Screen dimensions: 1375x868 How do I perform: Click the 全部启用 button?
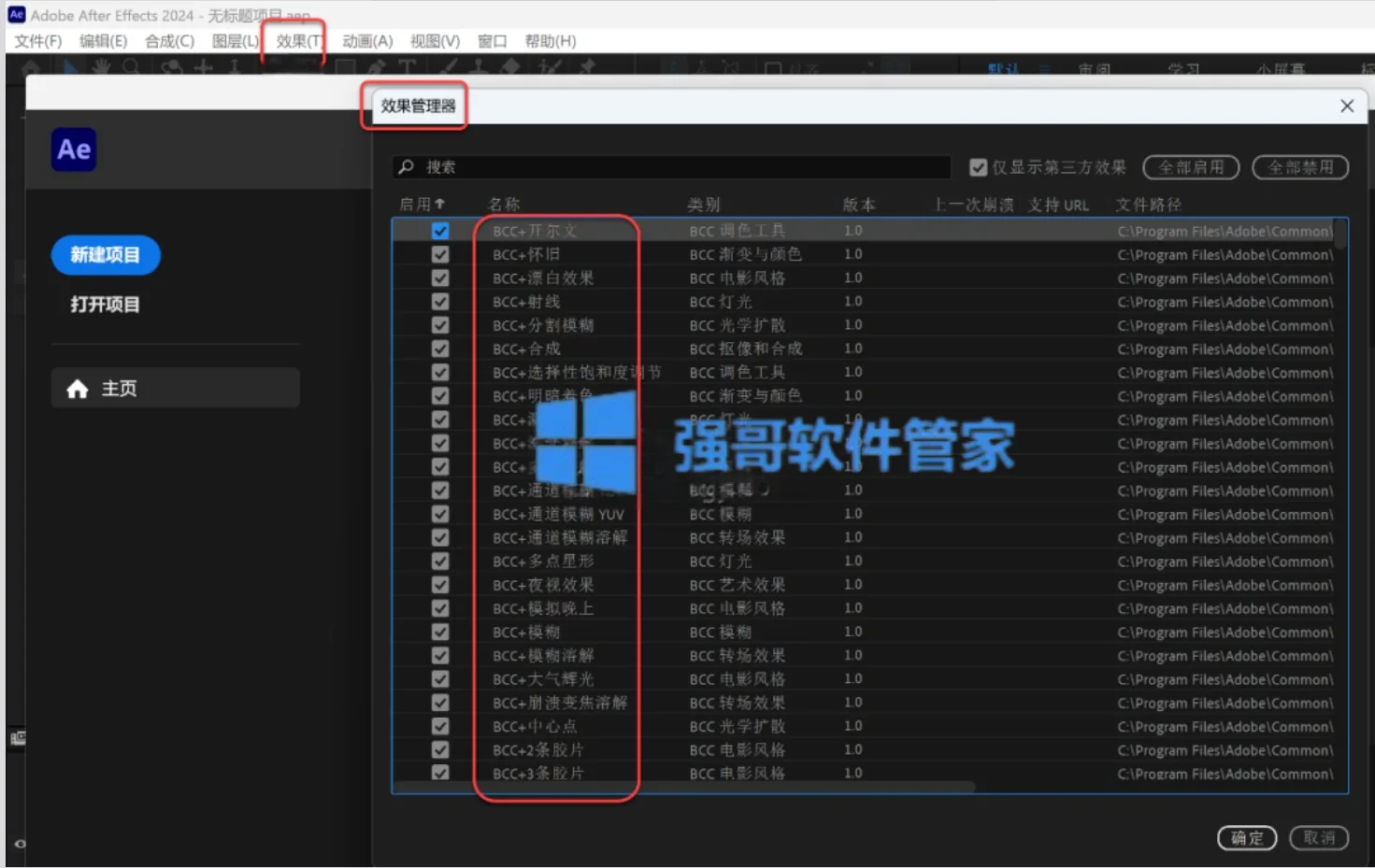tap(1191, 167)
